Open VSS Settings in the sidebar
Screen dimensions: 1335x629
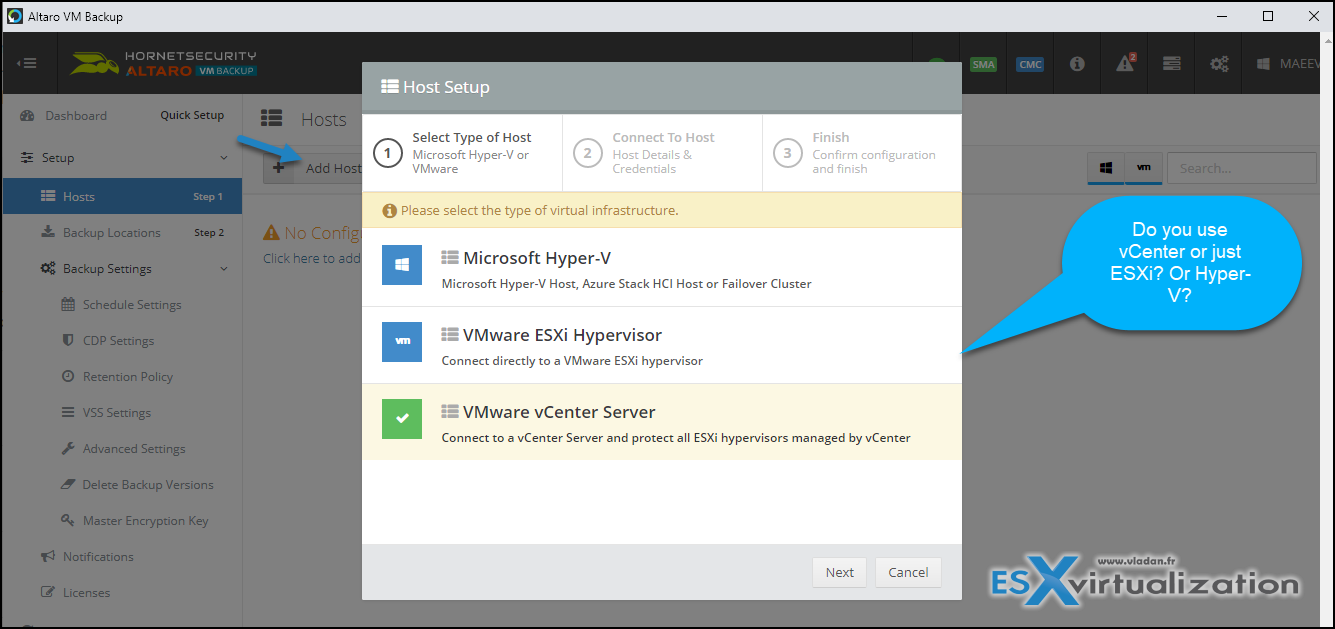click(116, 413)
